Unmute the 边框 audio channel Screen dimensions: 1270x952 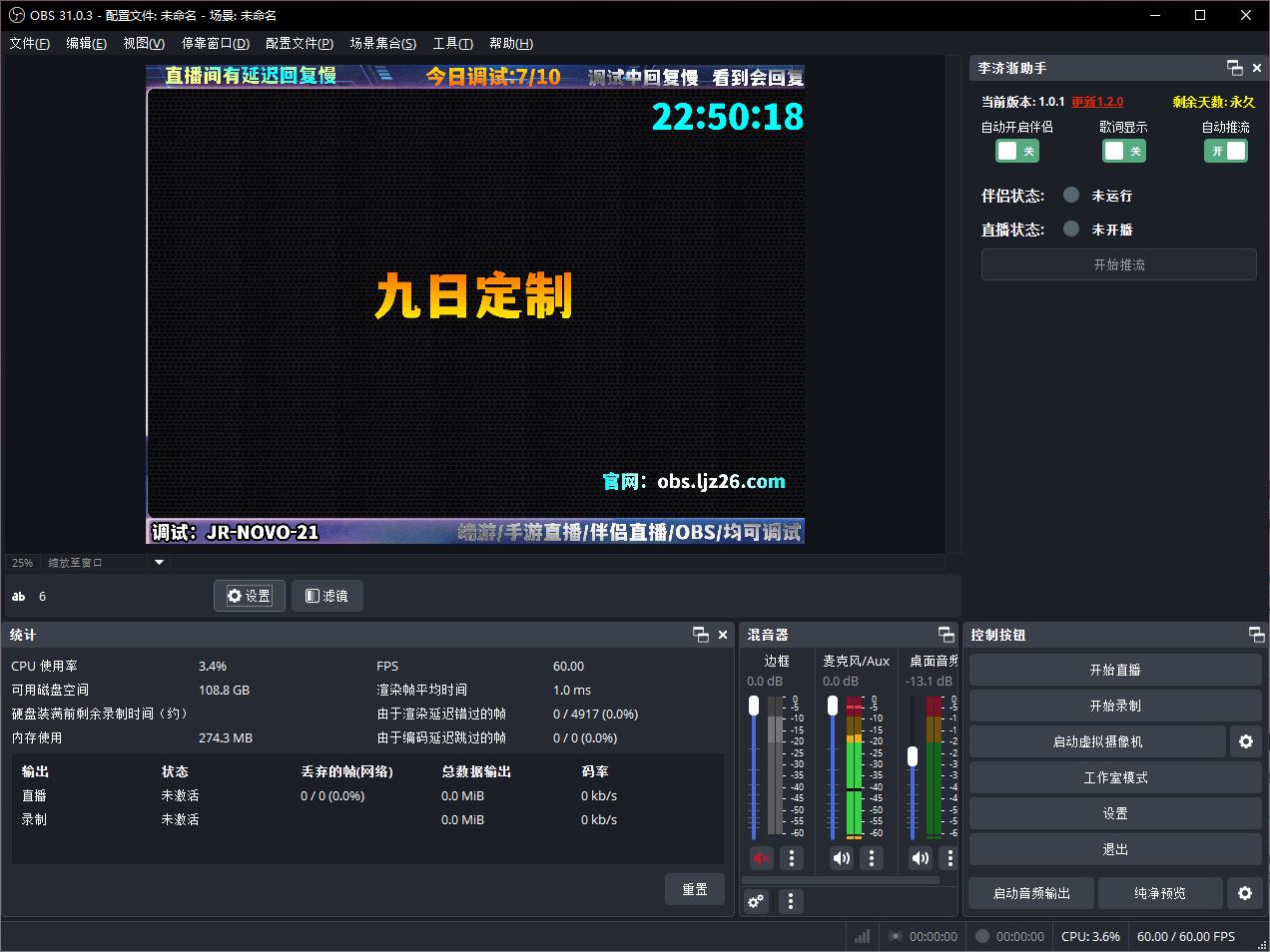(762, 857)
